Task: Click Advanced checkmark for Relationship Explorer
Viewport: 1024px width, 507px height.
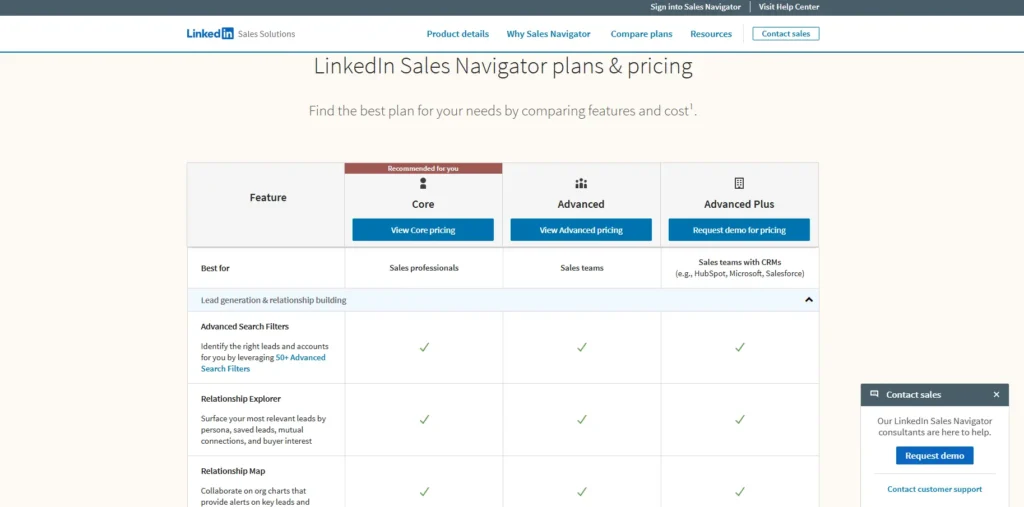Action: tap(582, 419)
